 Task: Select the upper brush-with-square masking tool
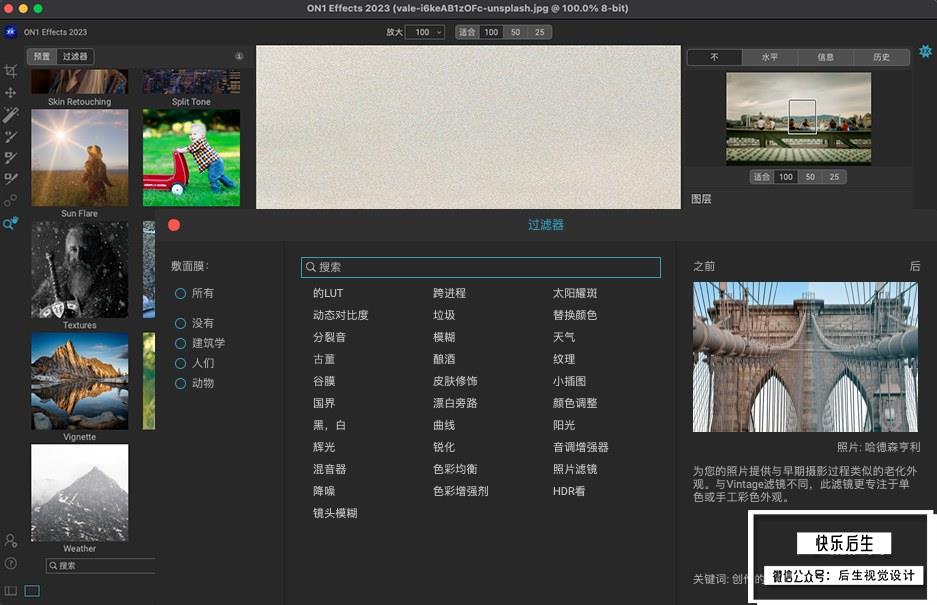11,157
